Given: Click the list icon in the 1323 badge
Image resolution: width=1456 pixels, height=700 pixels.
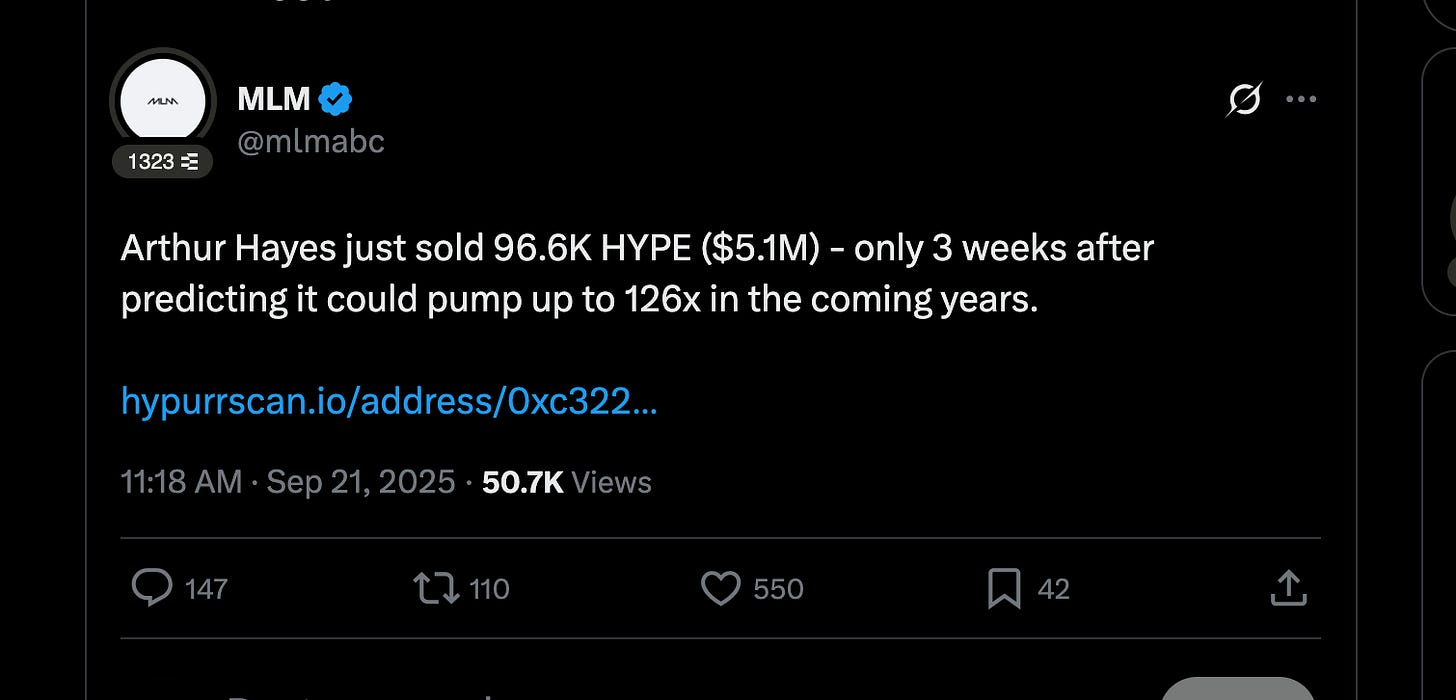Looking at the screenshot, I should (191, 161).
